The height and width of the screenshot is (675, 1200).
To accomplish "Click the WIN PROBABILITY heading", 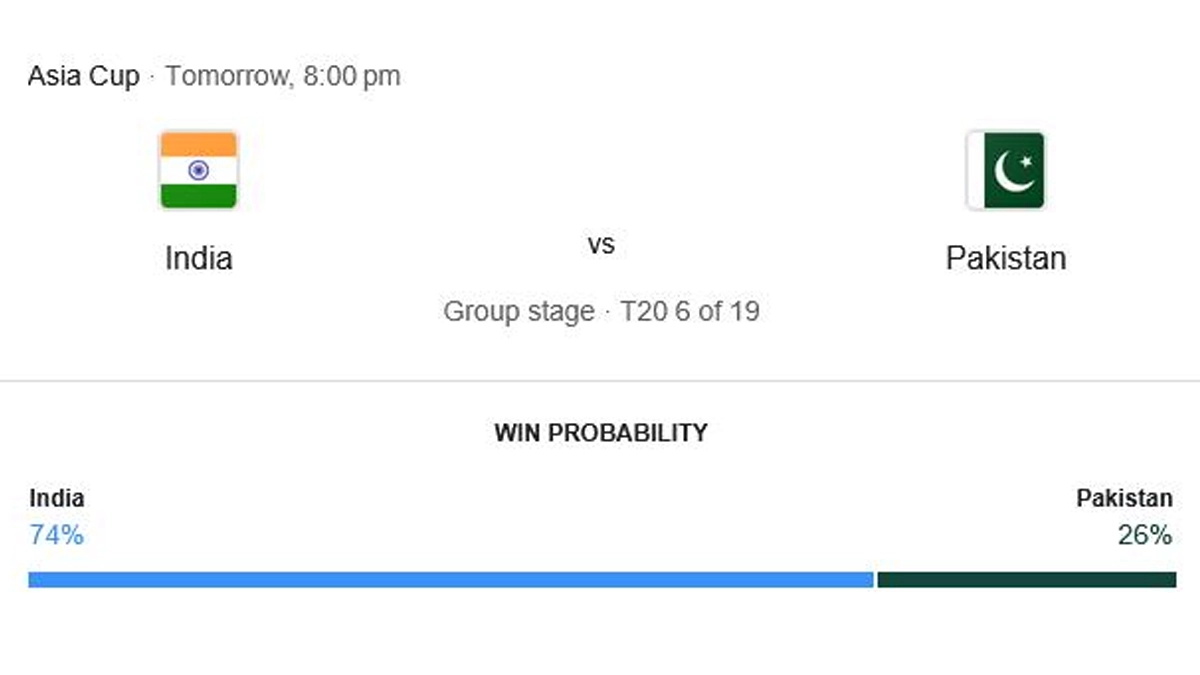I will (601, 433).
